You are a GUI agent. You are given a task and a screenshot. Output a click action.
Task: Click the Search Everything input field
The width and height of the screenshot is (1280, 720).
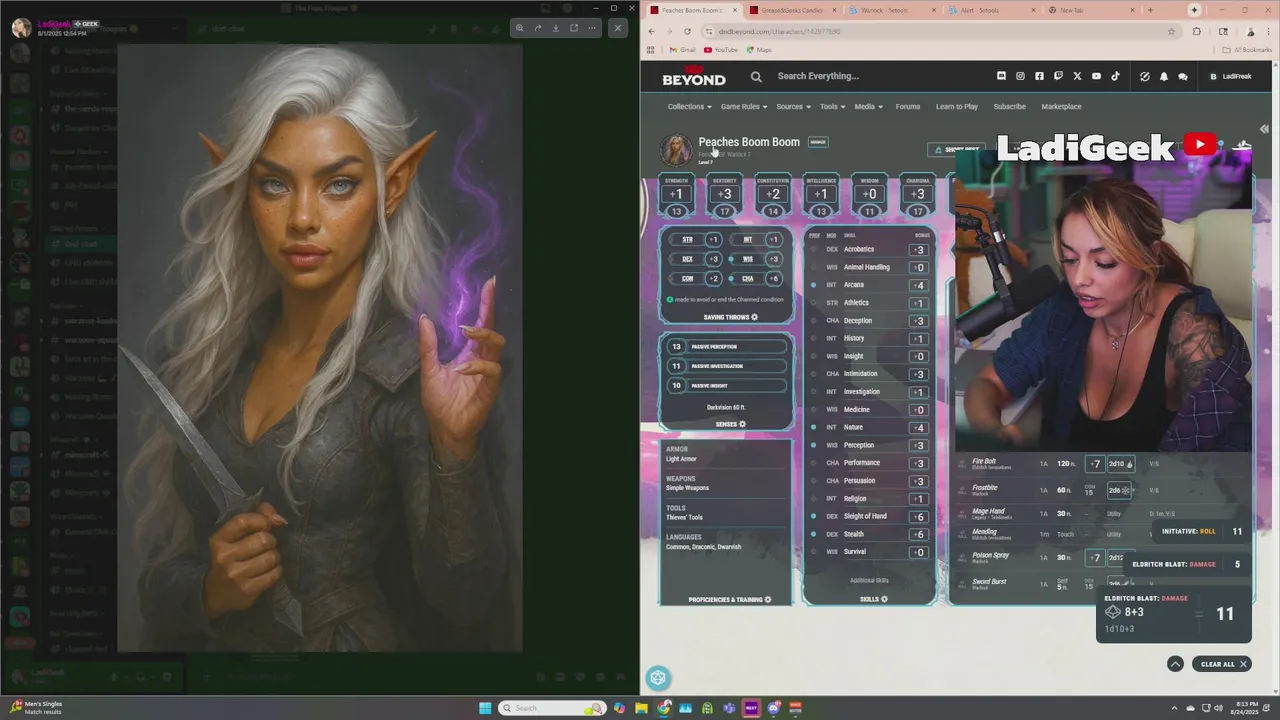click(x=818, y=76)
